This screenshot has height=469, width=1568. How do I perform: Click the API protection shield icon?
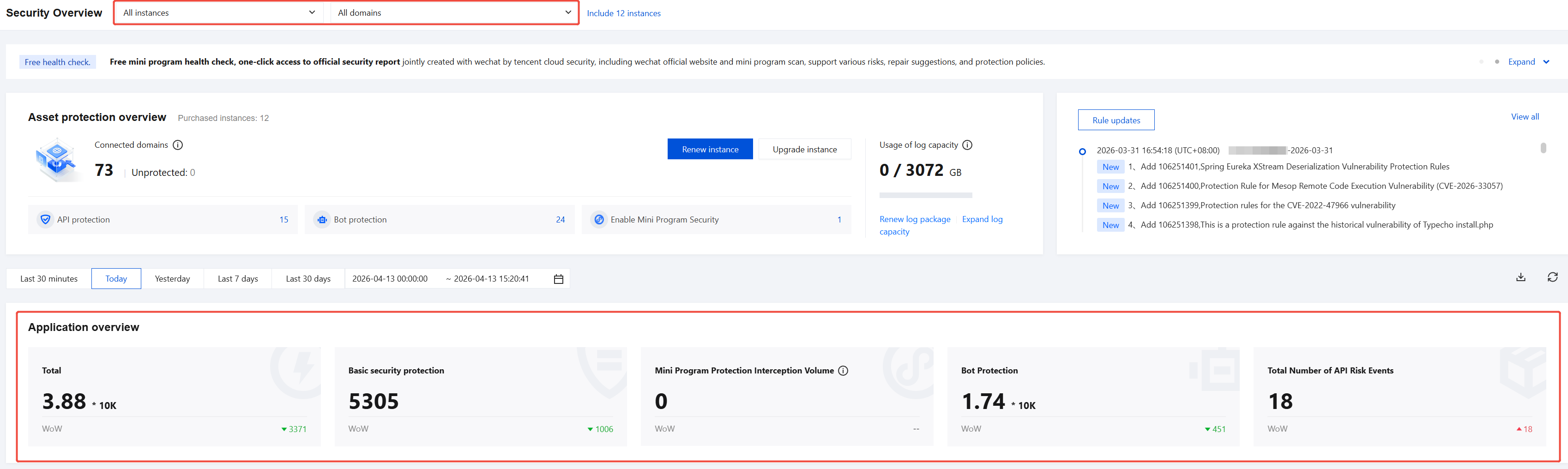(45, 220)
